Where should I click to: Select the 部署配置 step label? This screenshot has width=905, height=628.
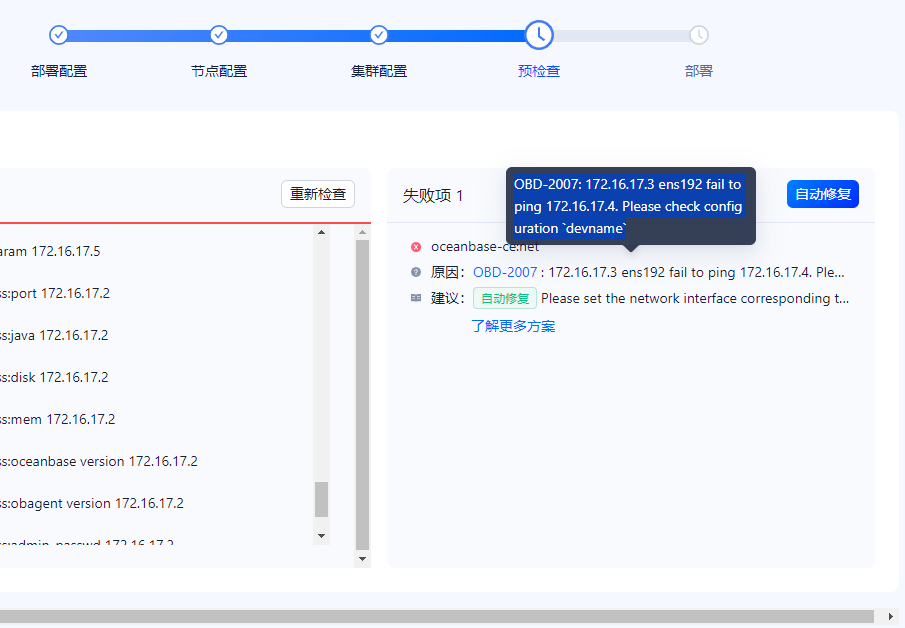[59, 71]
